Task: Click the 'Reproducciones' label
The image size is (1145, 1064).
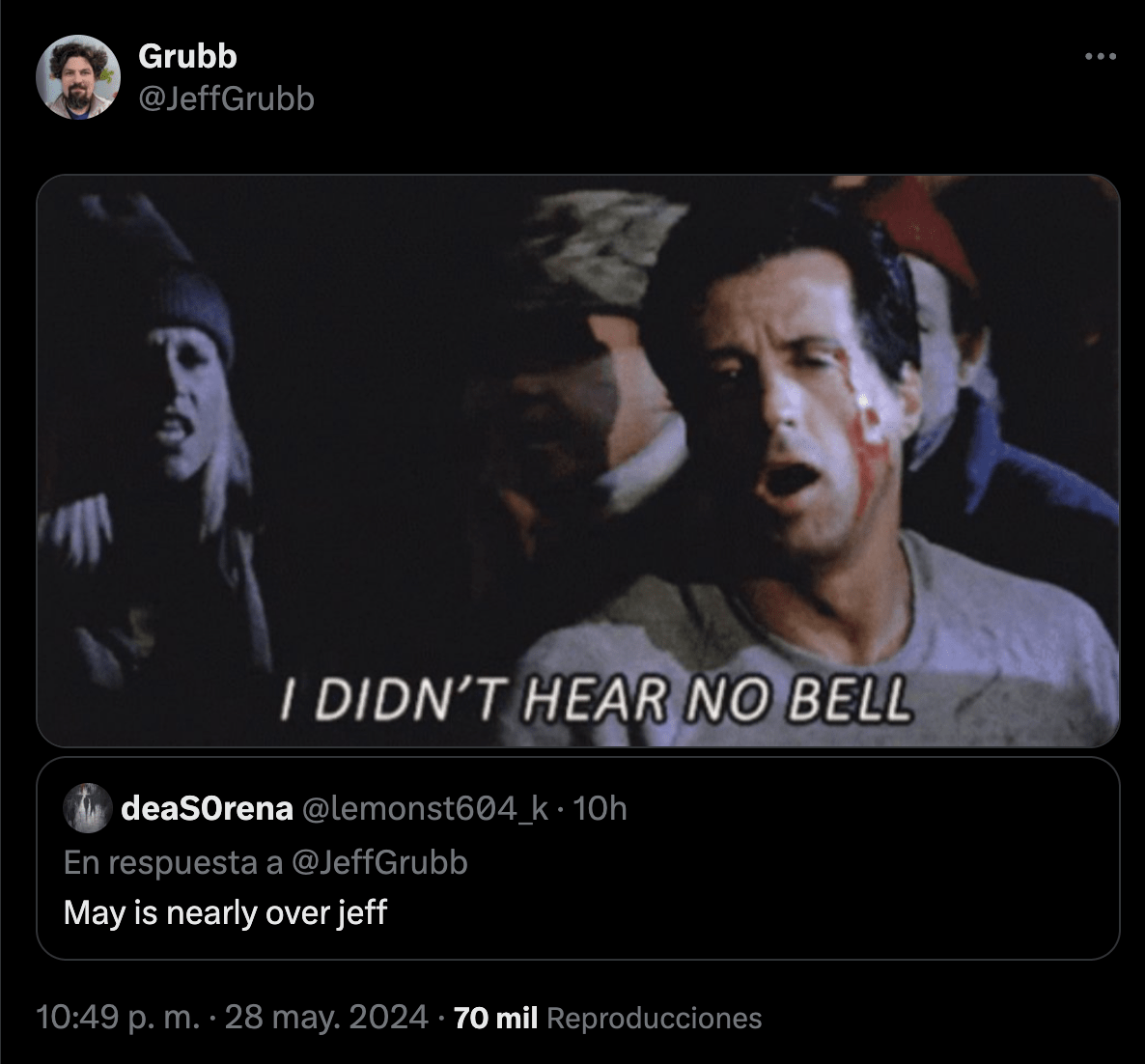Action: point(655,1019)
